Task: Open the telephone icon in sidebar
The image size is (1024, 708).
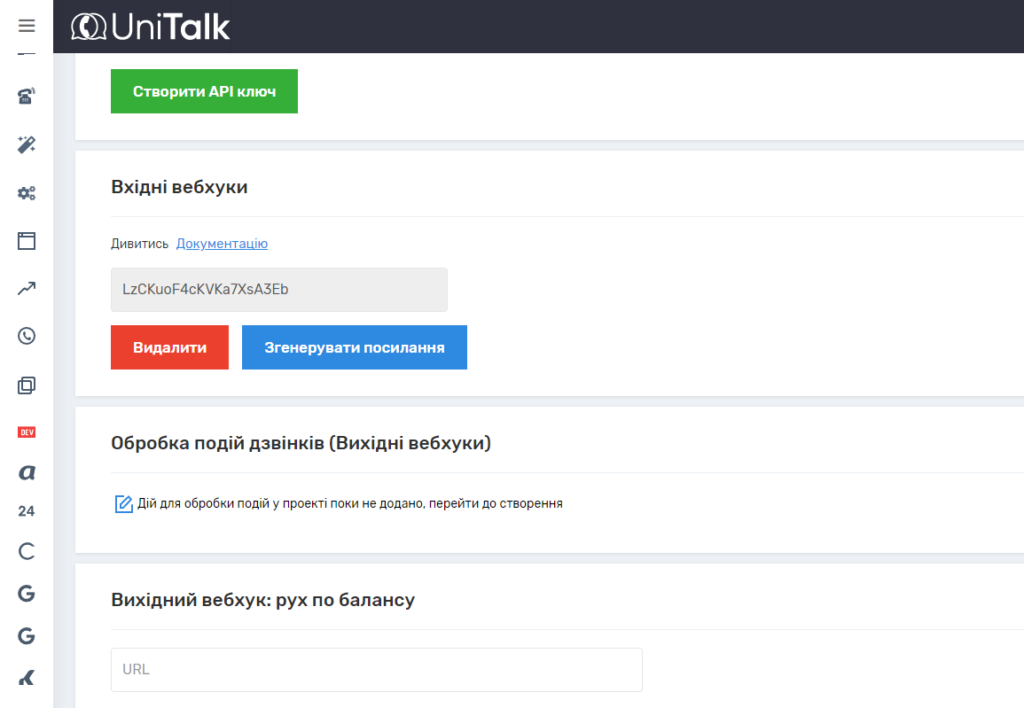Action: pos(26,96)
